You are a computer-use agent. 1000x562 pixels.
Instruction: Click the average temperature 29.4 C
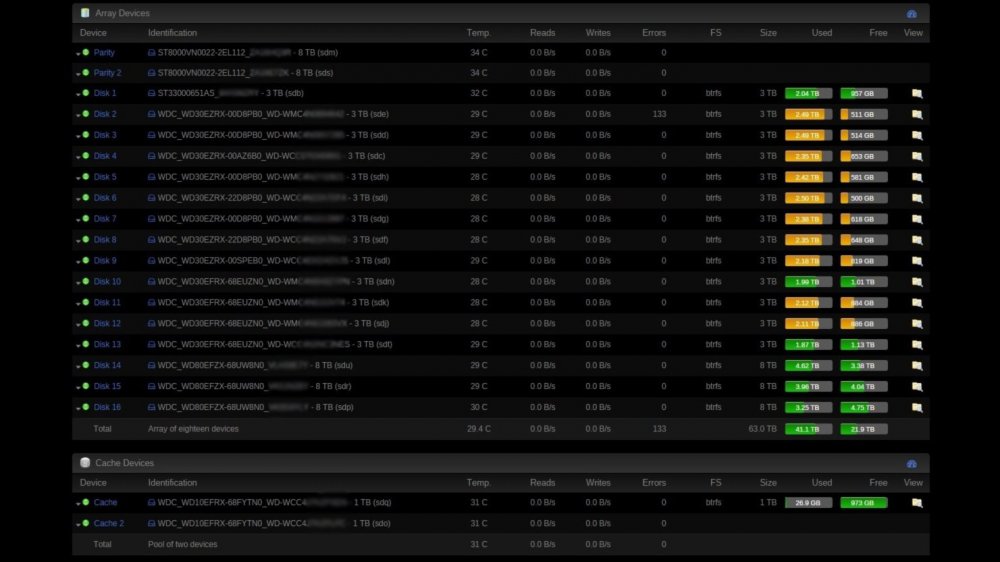click(478, 429)
